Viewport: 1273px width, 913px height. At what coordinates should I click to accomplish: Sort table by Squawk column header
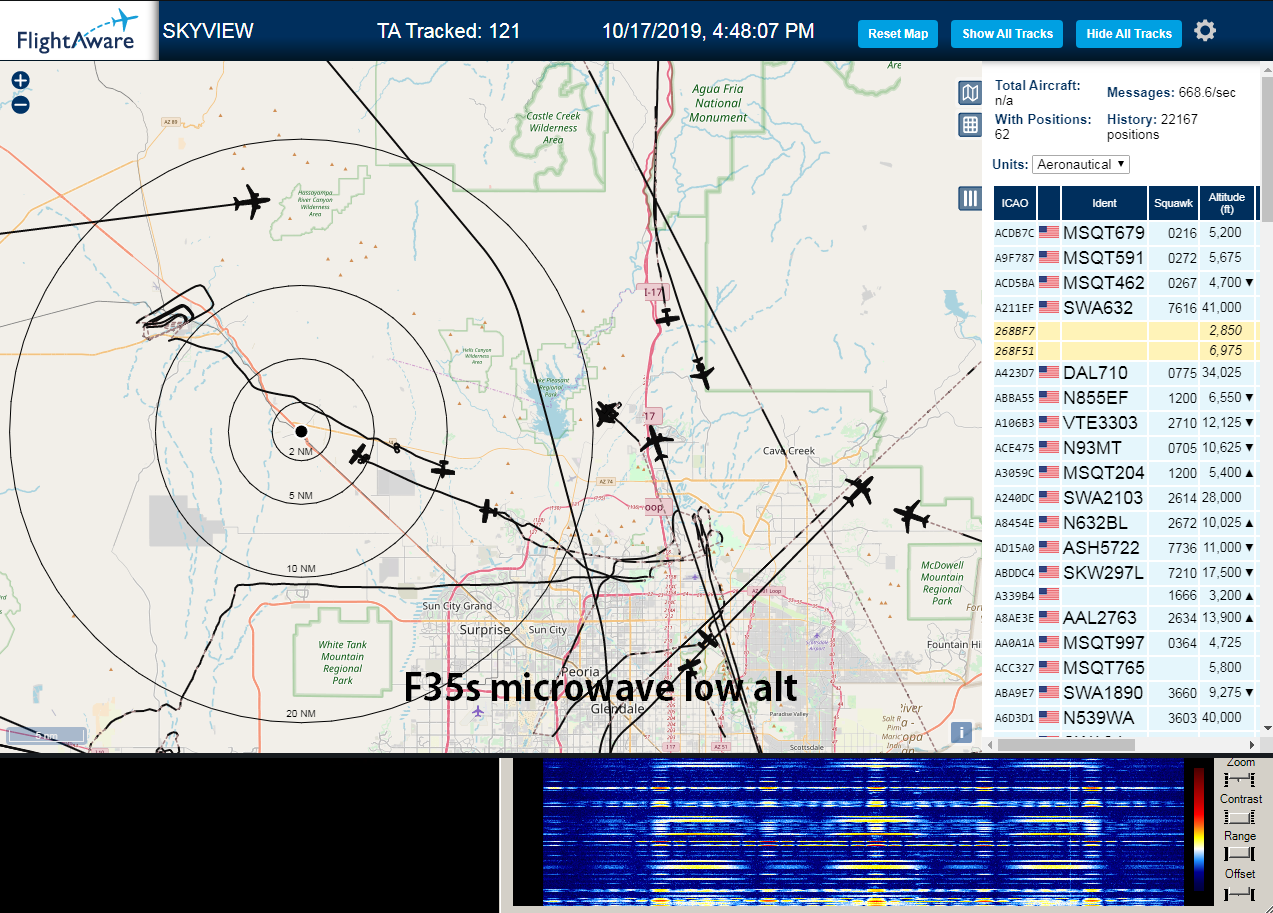point(1173,203)
